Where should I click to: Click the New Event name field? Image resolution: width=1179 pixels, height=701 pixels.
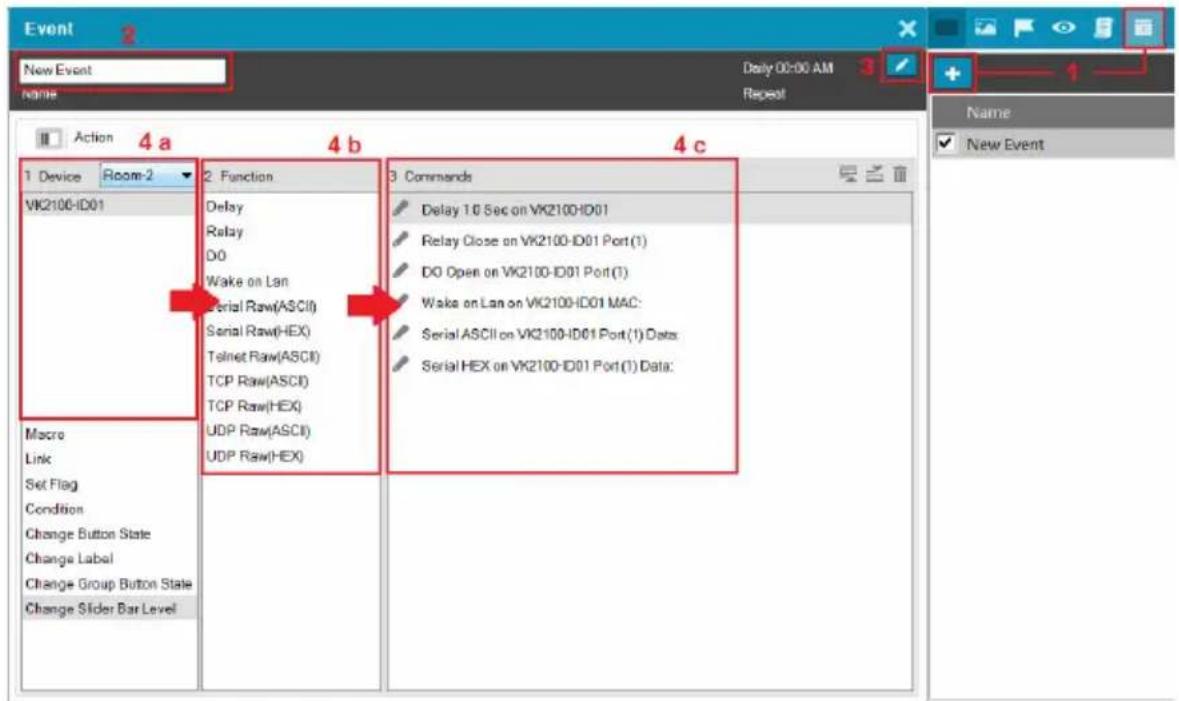[123, 70]
